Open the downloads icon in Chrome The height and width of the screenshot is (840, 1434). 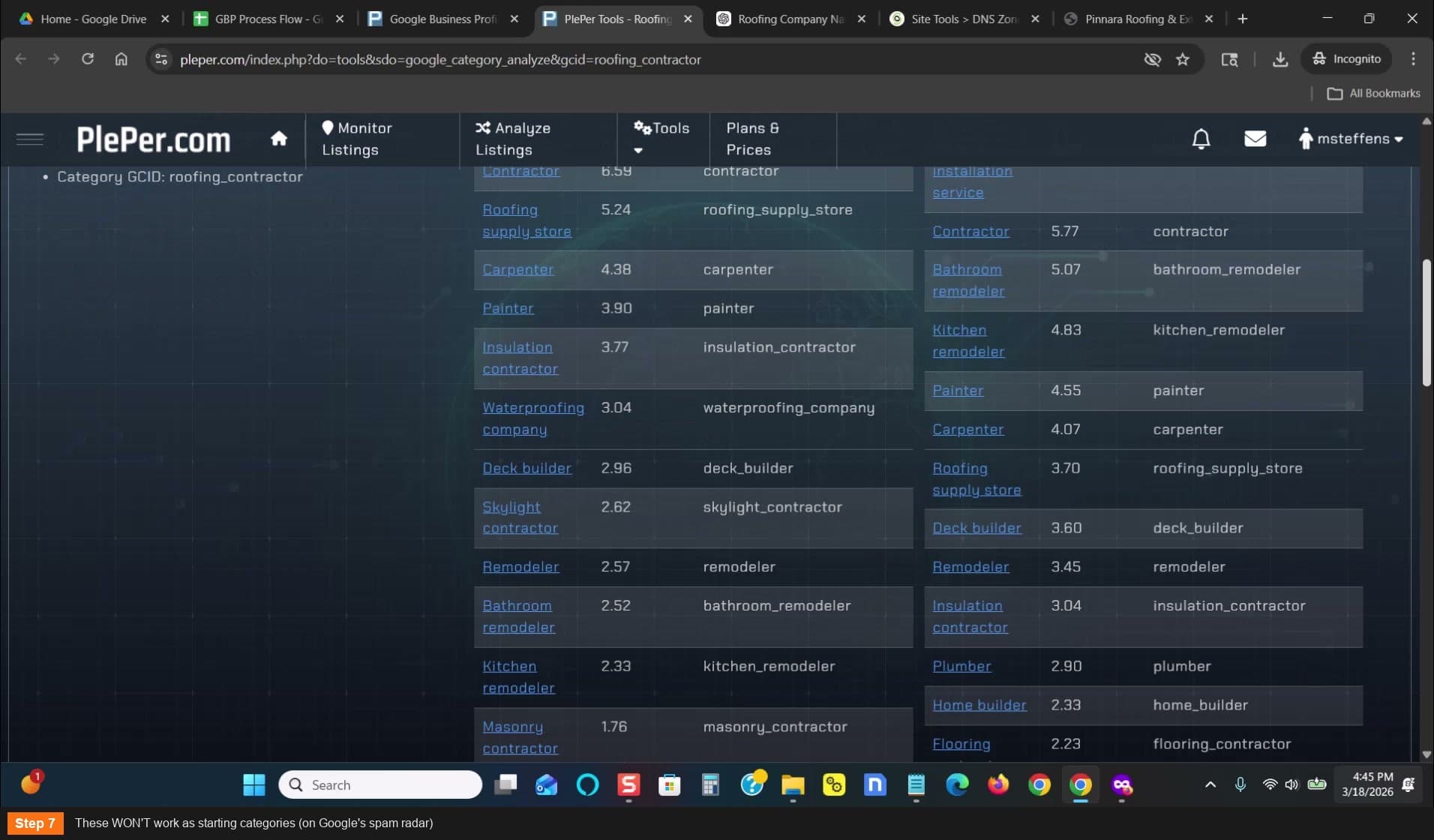pos(1280,59)
